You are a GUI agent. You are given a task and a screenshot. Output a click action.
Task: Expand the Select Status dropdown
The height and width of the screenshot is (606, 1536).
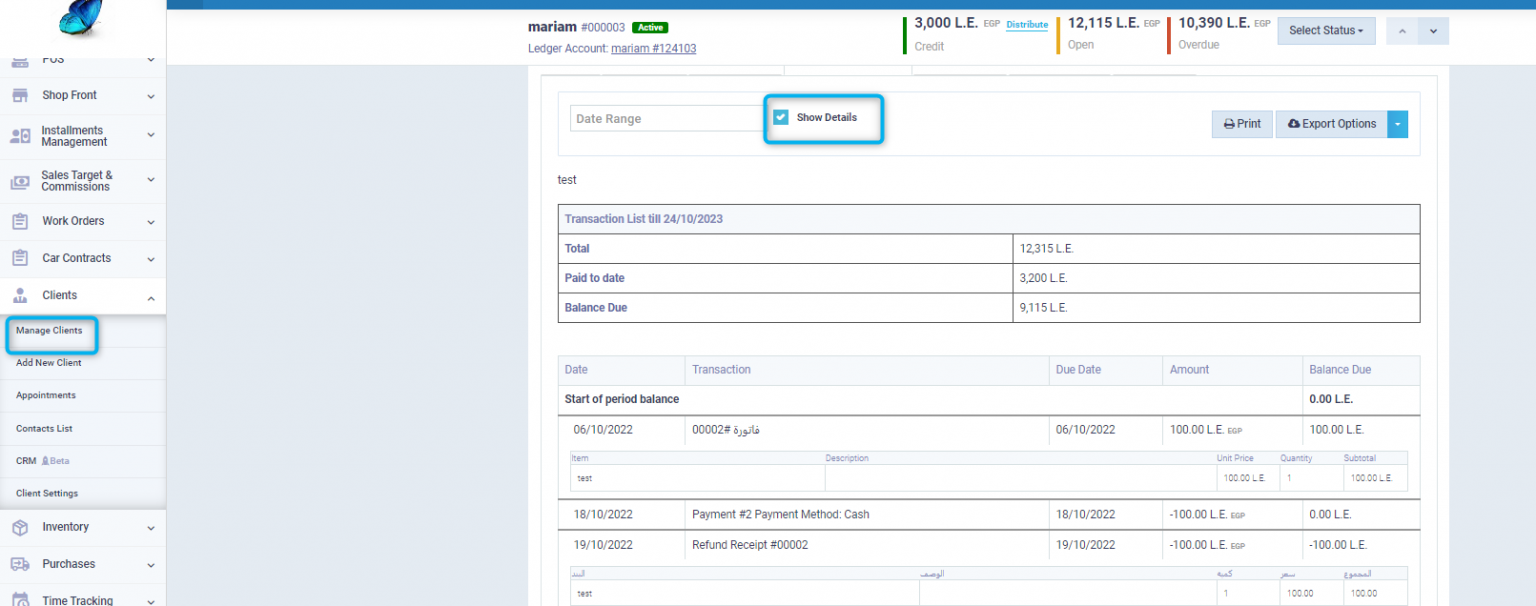click(1326, 30)
